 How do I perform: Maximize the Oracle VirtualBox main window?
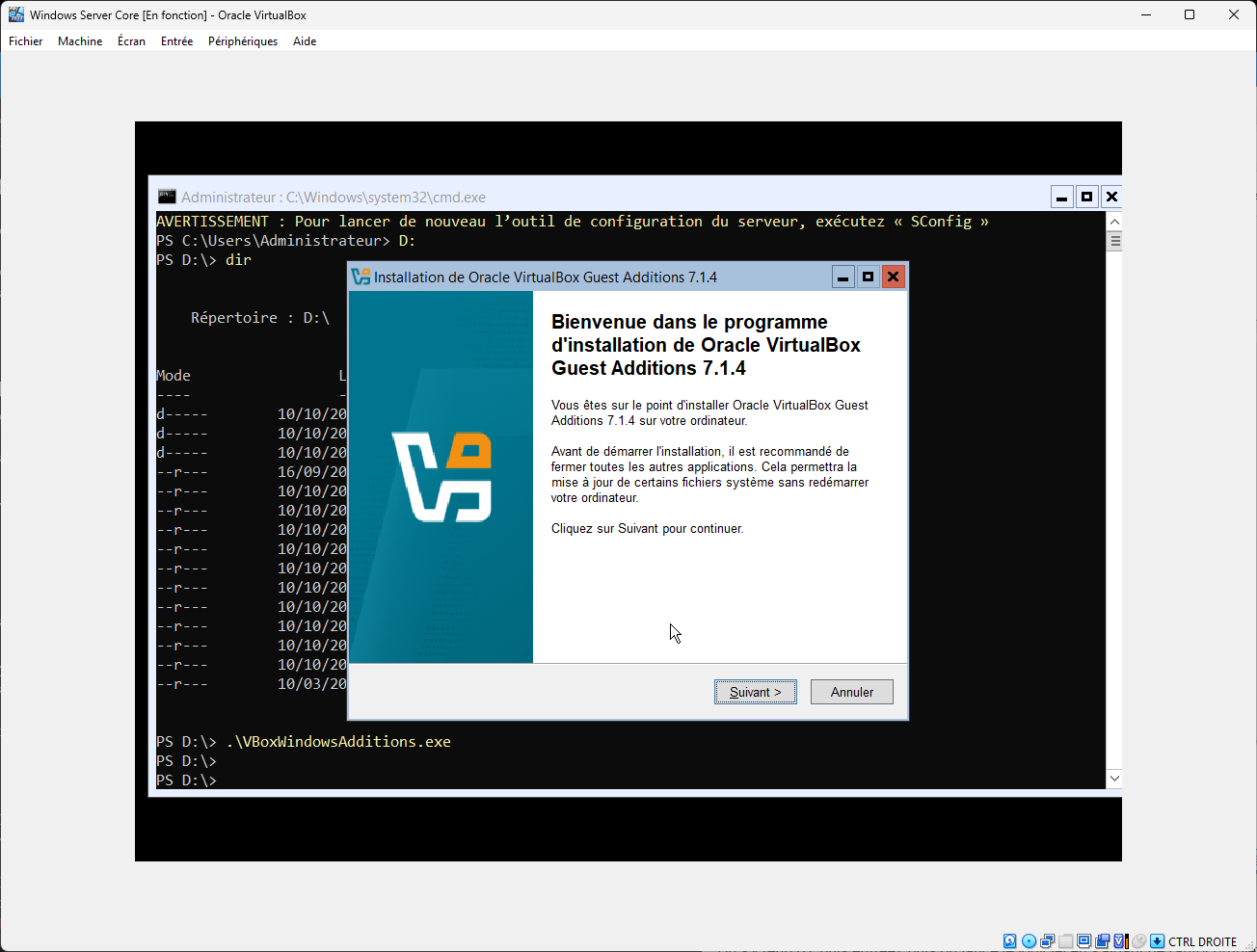1190,14
